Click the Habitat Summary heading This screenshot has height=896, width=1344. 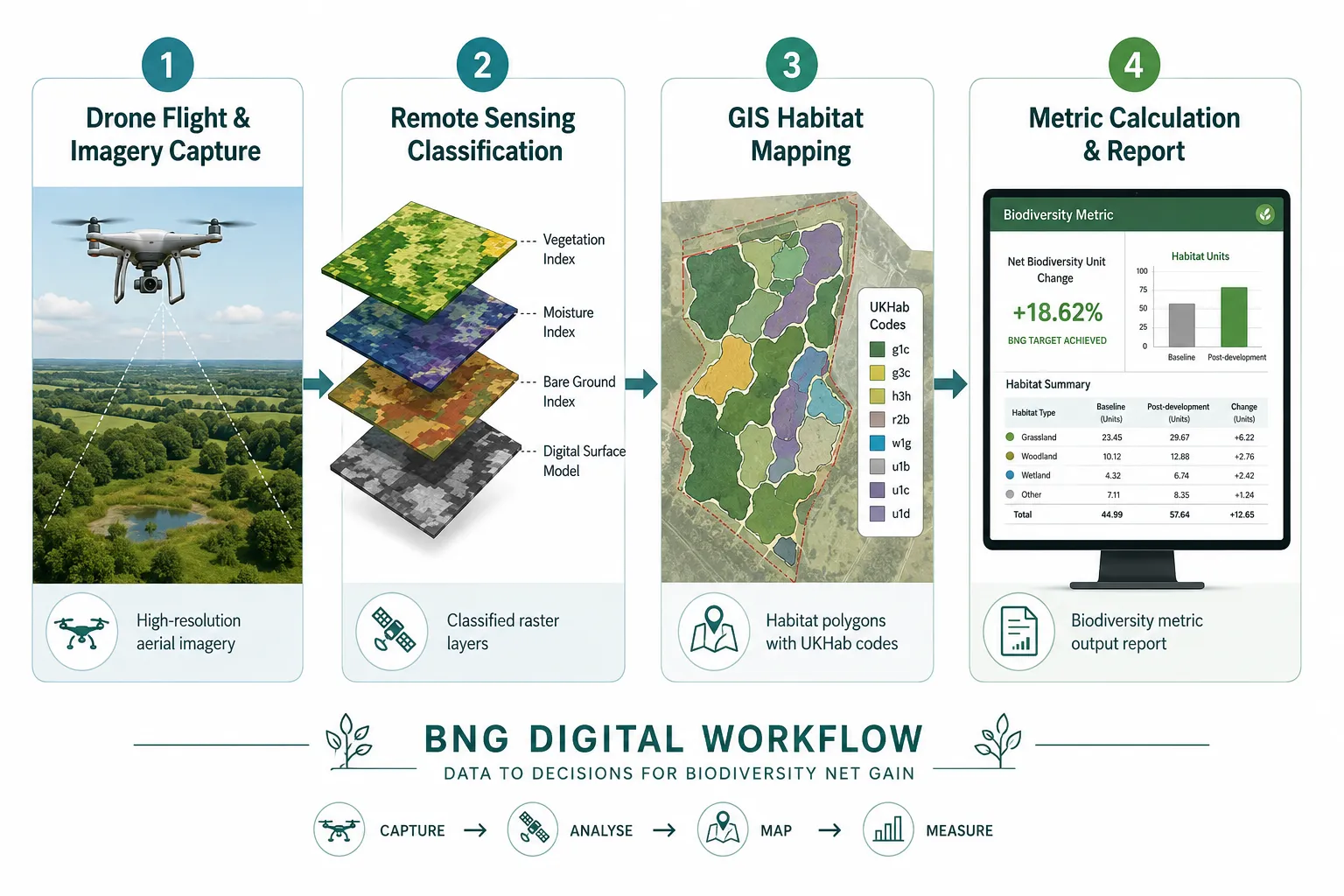click(1047, 384)
